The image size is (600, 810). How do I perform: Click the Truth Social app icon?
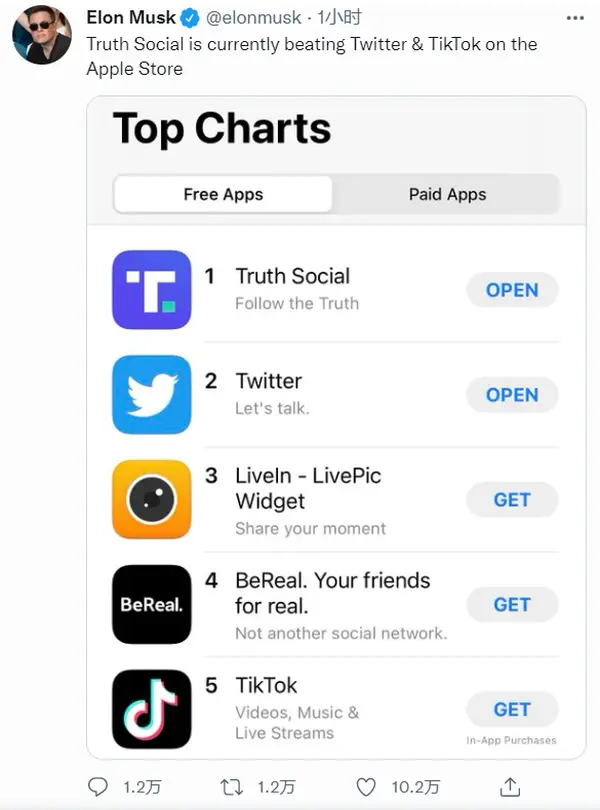tap(151, 290)
